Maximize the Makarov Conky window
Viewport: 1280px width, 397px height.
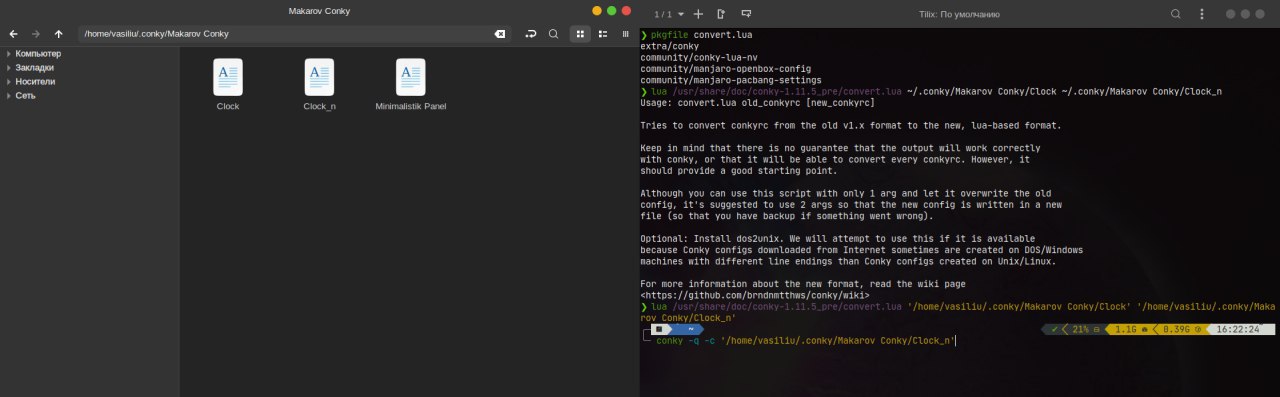[612, 10]
